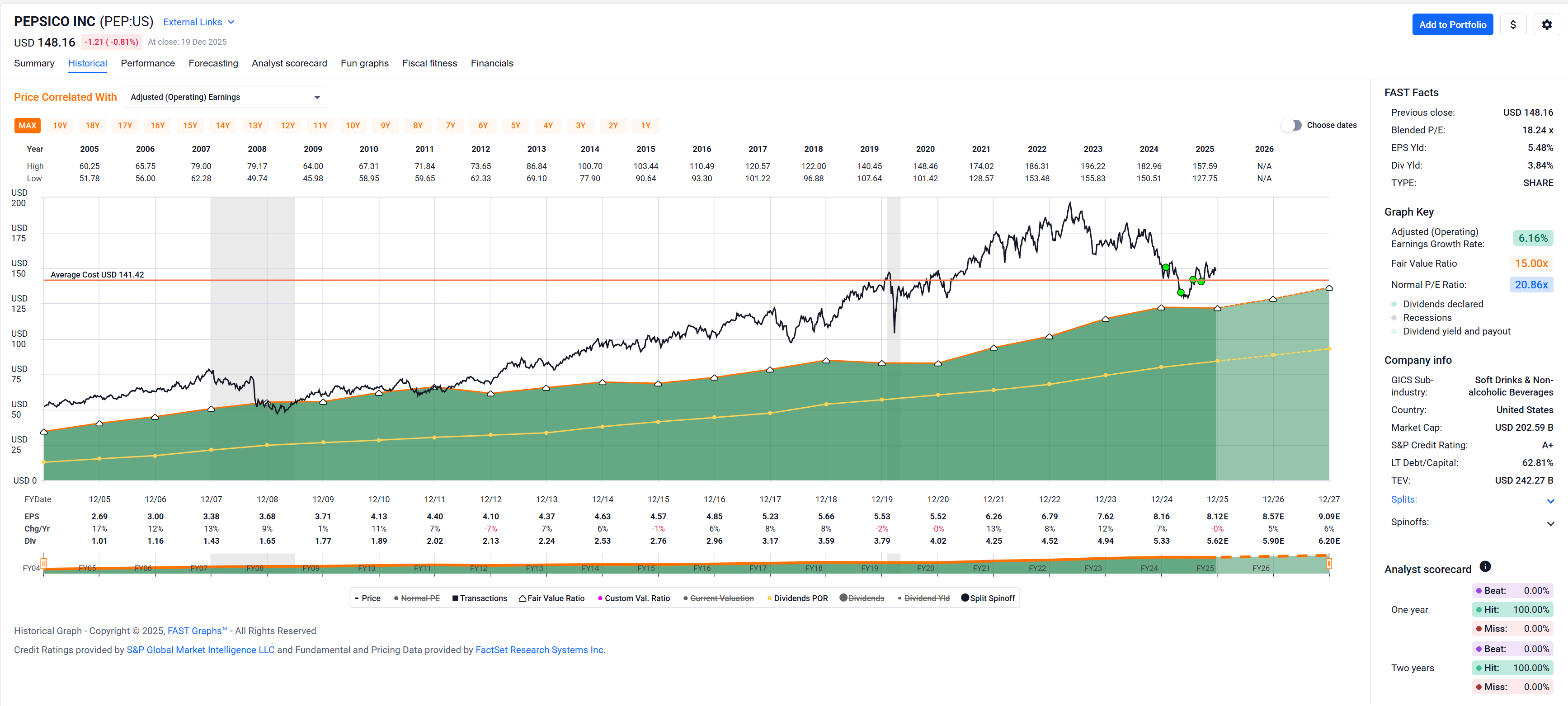
Task: Click the Analyst scorecard info icon
Action: (1485, 567)
